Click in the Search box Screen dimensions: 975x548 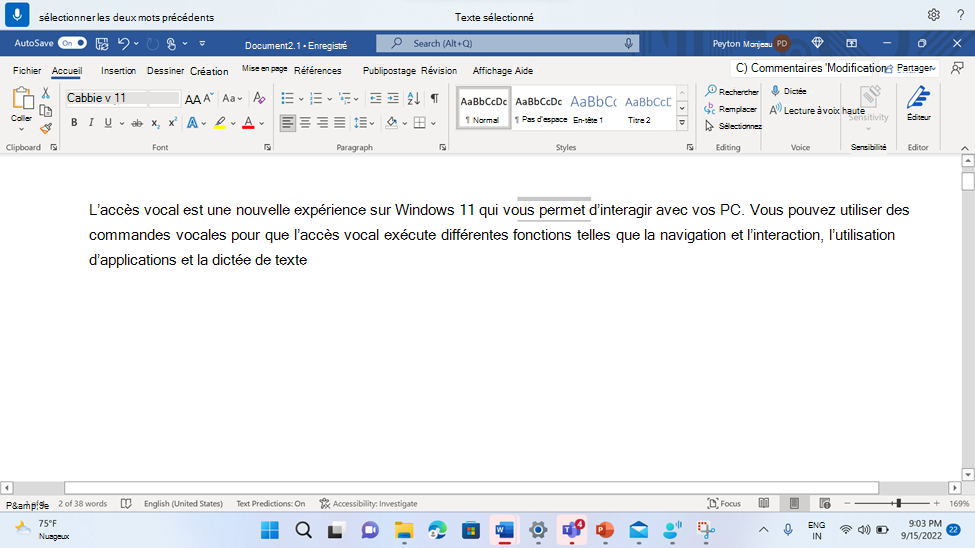[x=507, y=44]
